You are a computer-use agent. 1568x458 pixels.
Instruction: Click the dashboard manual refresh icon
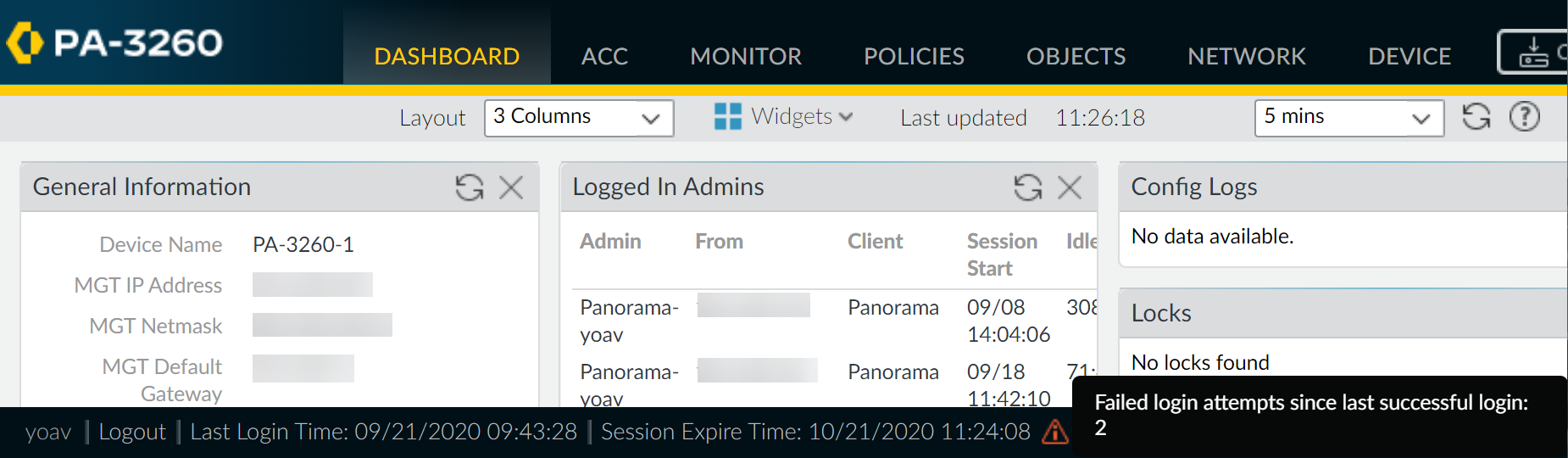click(x=1476, y=116)
